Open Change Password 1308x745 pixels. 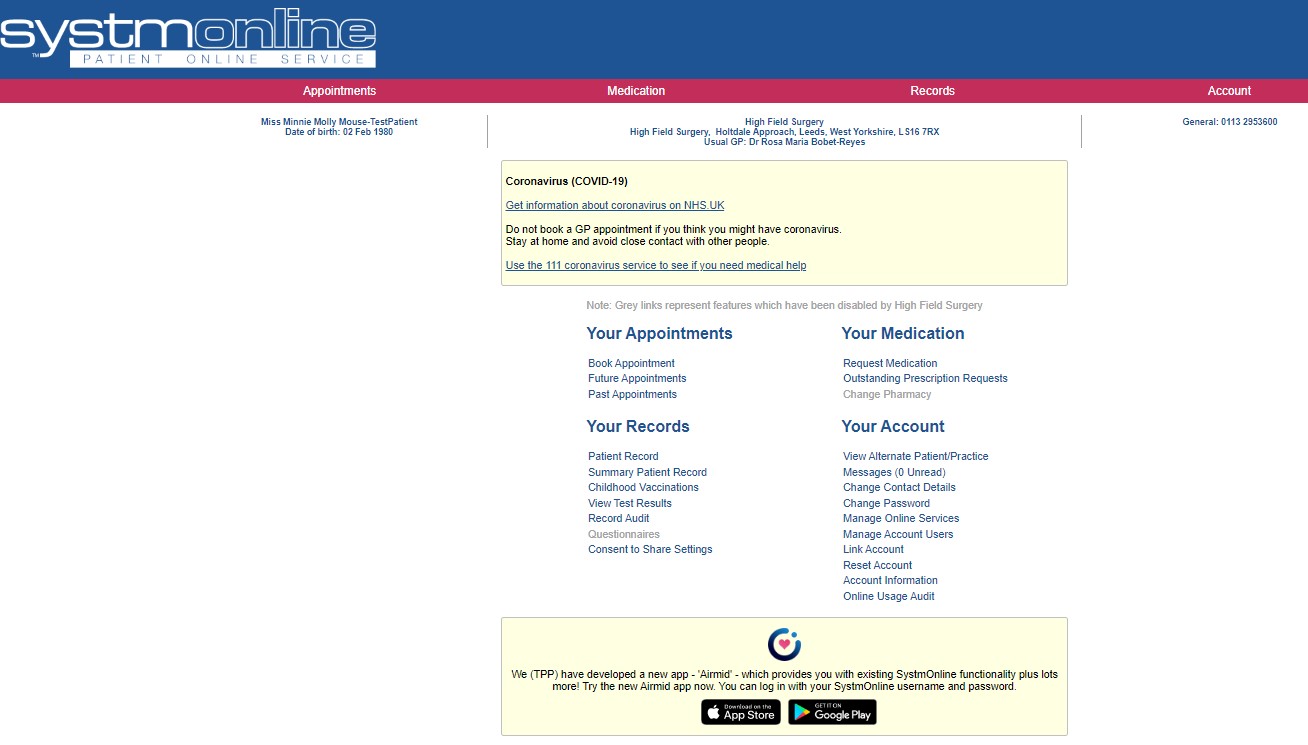886,502
